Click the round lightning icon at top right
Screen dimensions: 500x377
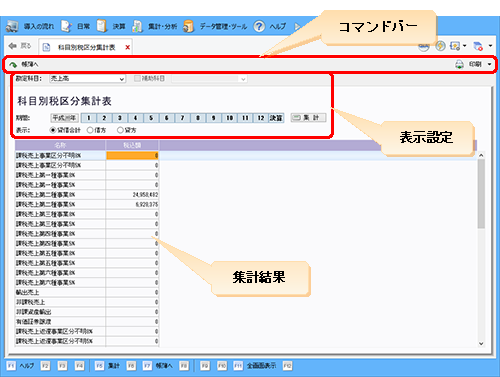click(x=440, y=46)
